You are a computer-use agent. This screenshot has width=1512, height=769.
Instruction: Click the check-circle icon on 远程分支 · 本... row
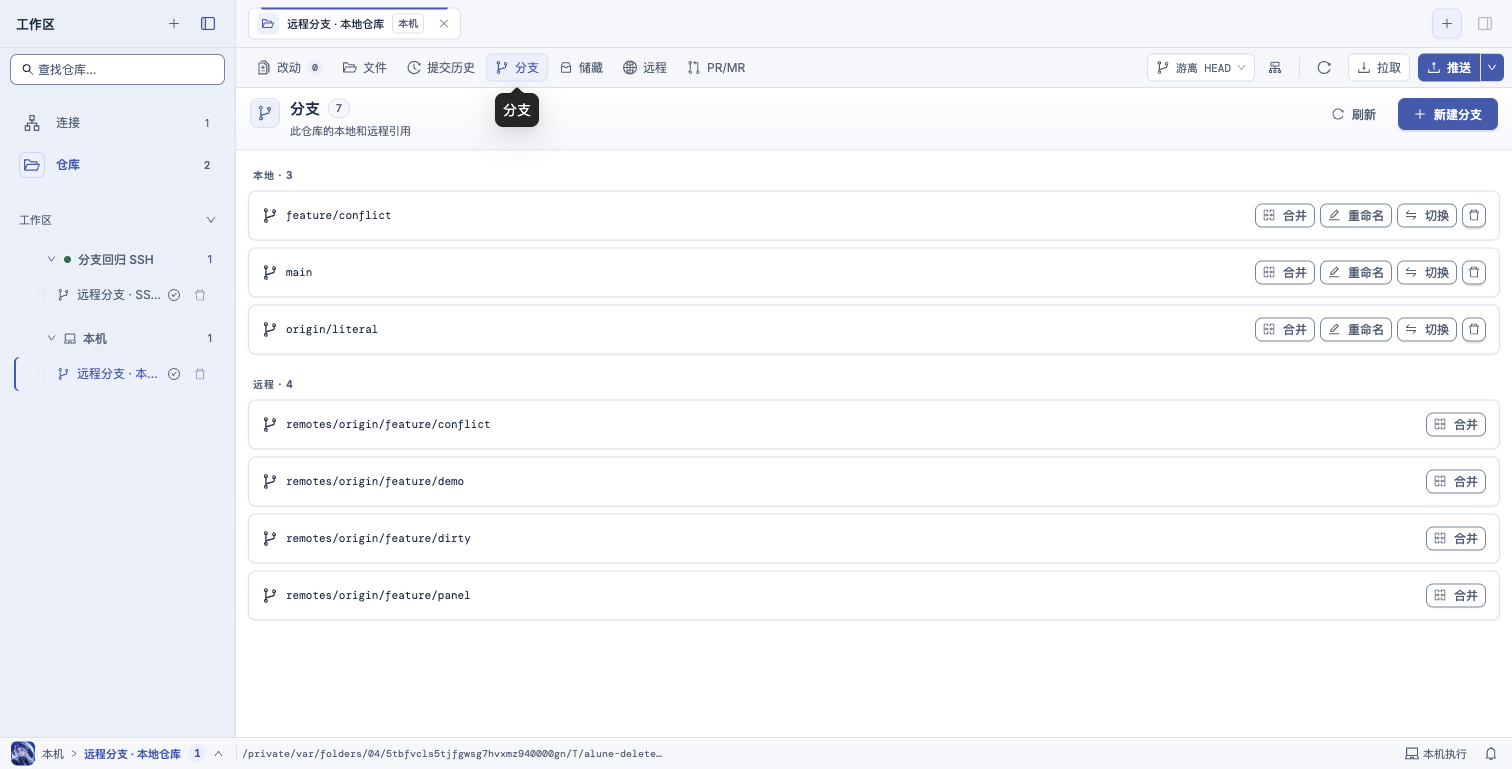pos(174,374)
